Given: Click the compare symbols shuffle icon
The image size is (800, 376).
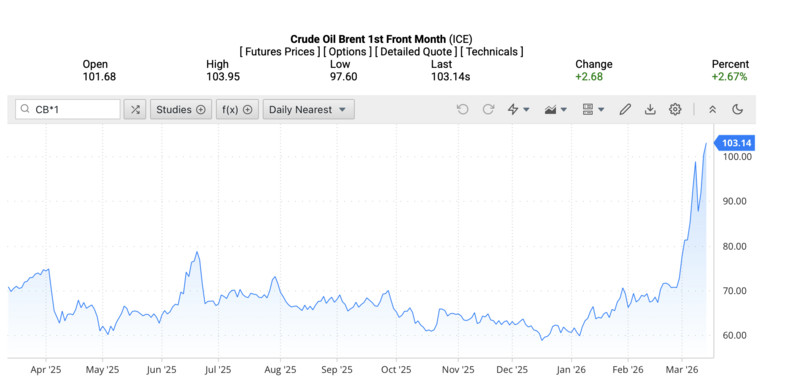Looking at the screenshot, I should [135, 109].
